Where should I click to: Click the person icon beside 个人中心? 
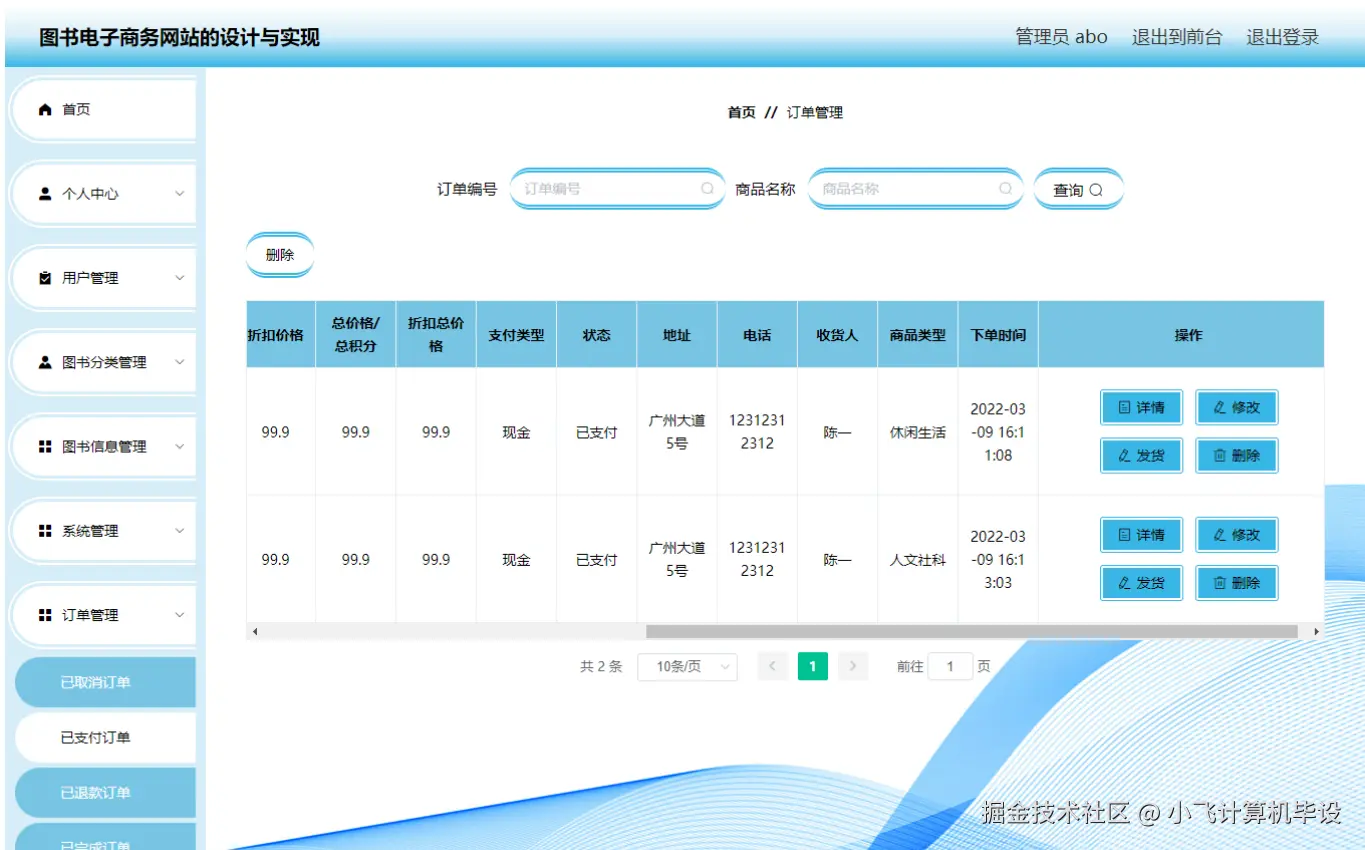[44, 194]
